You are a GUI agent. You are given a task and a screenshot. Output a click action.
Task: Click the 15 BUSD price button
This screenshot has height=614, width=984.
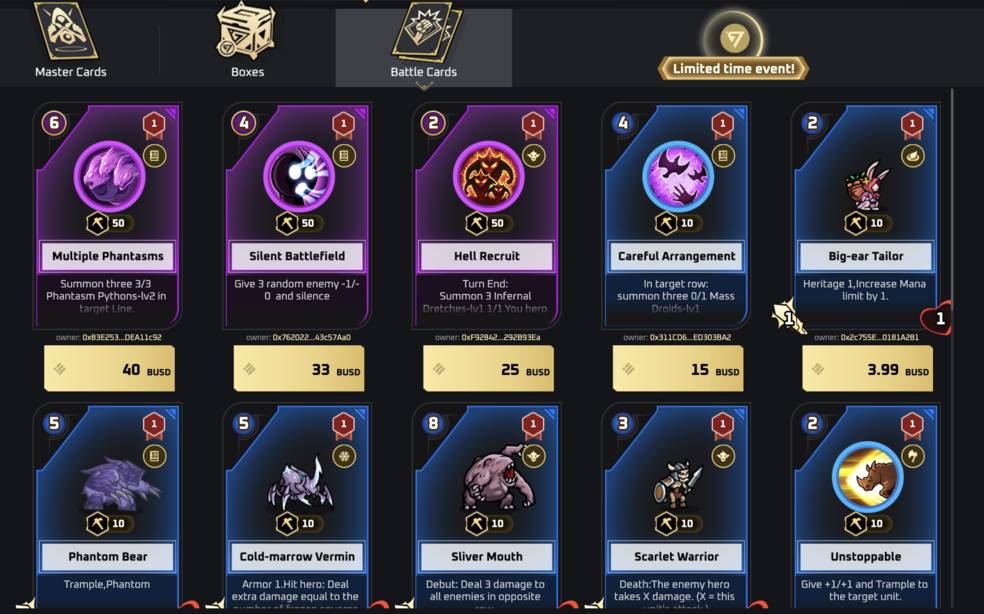[678, 369]
